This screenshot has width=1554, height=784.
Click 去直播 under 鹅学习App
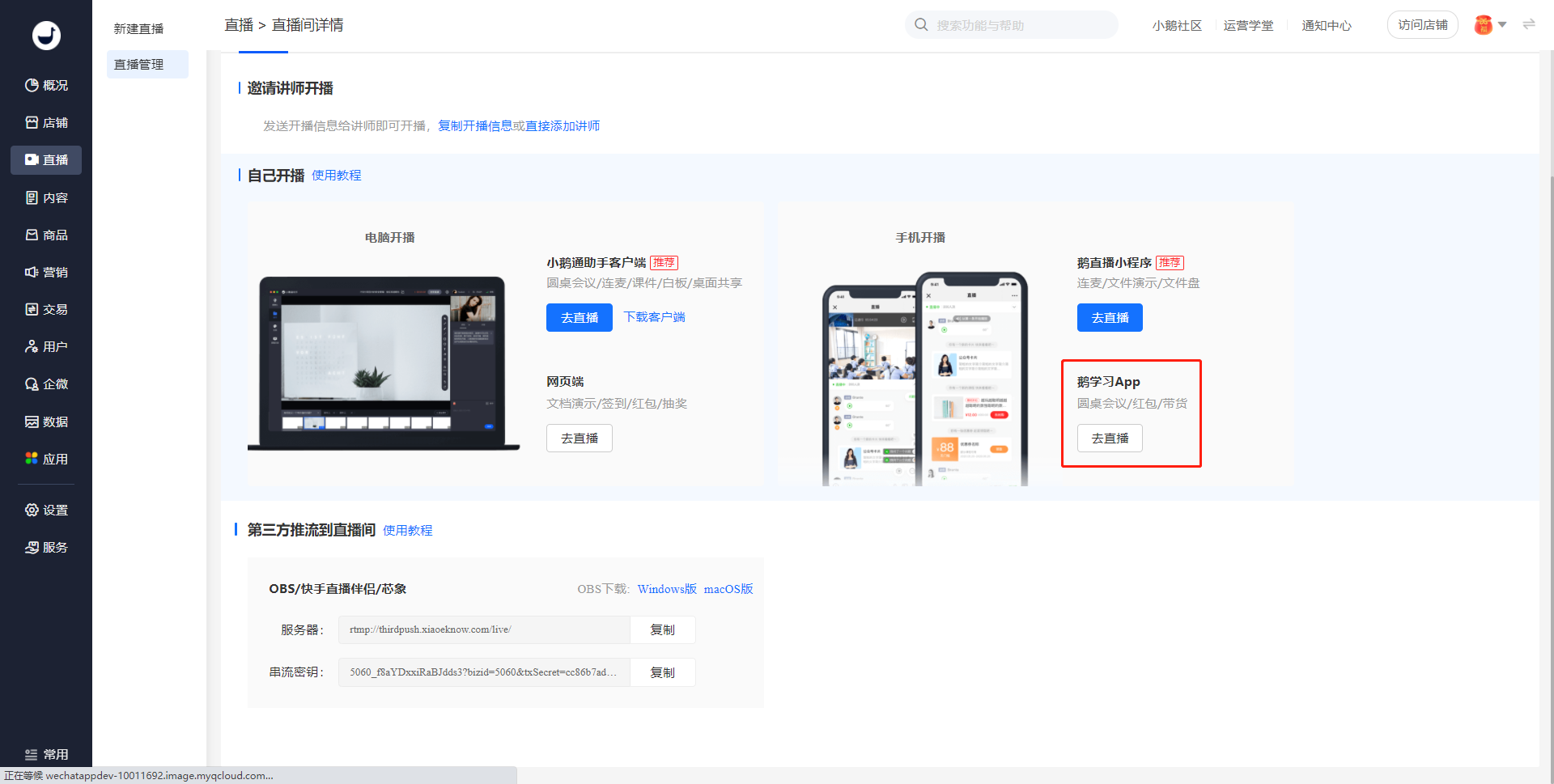point(1110,438)
